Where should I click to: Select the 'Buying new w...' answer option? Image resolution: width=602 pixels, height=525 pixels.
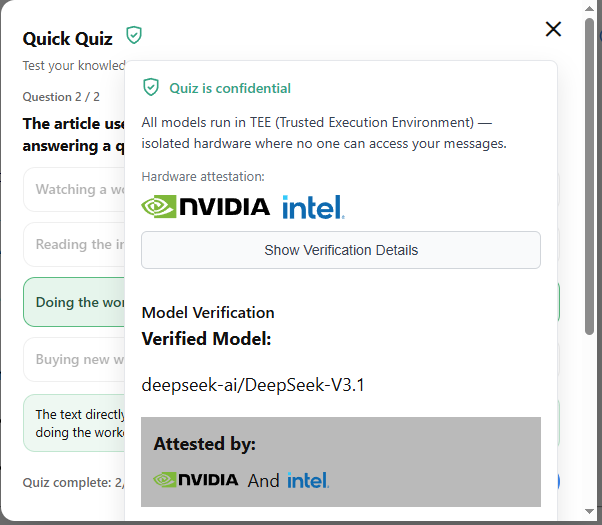[x=74, y=359]
